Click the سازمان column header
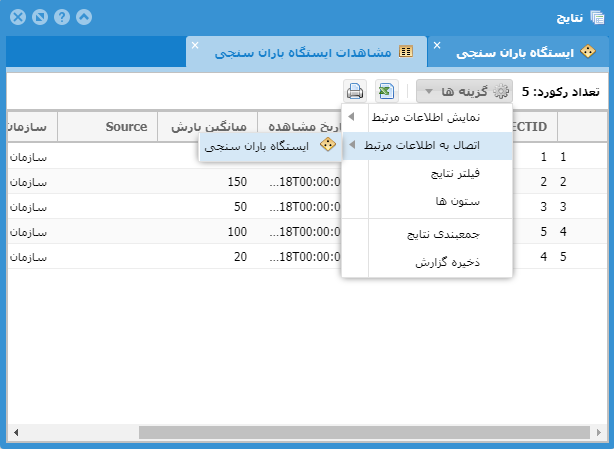The width and height of the screenshot is (614, 449). 32,126
